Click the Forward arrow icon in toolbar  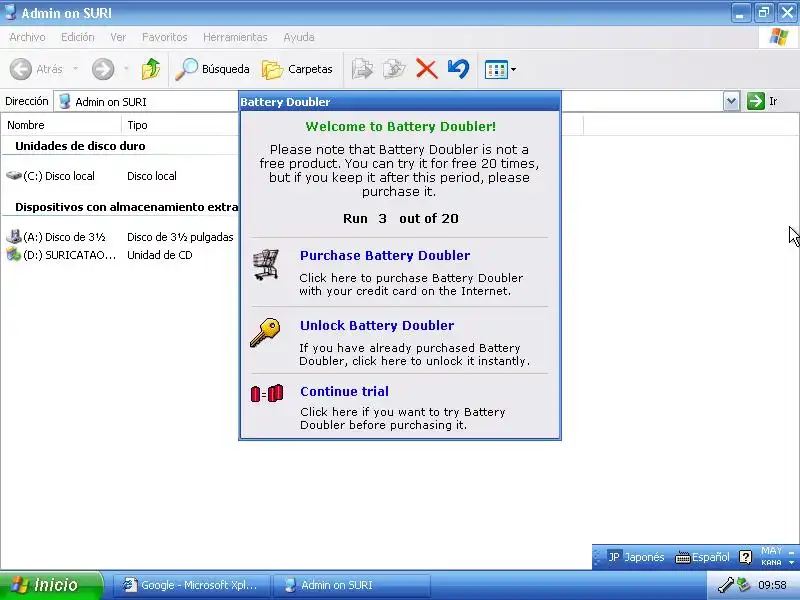coord(103,69)
